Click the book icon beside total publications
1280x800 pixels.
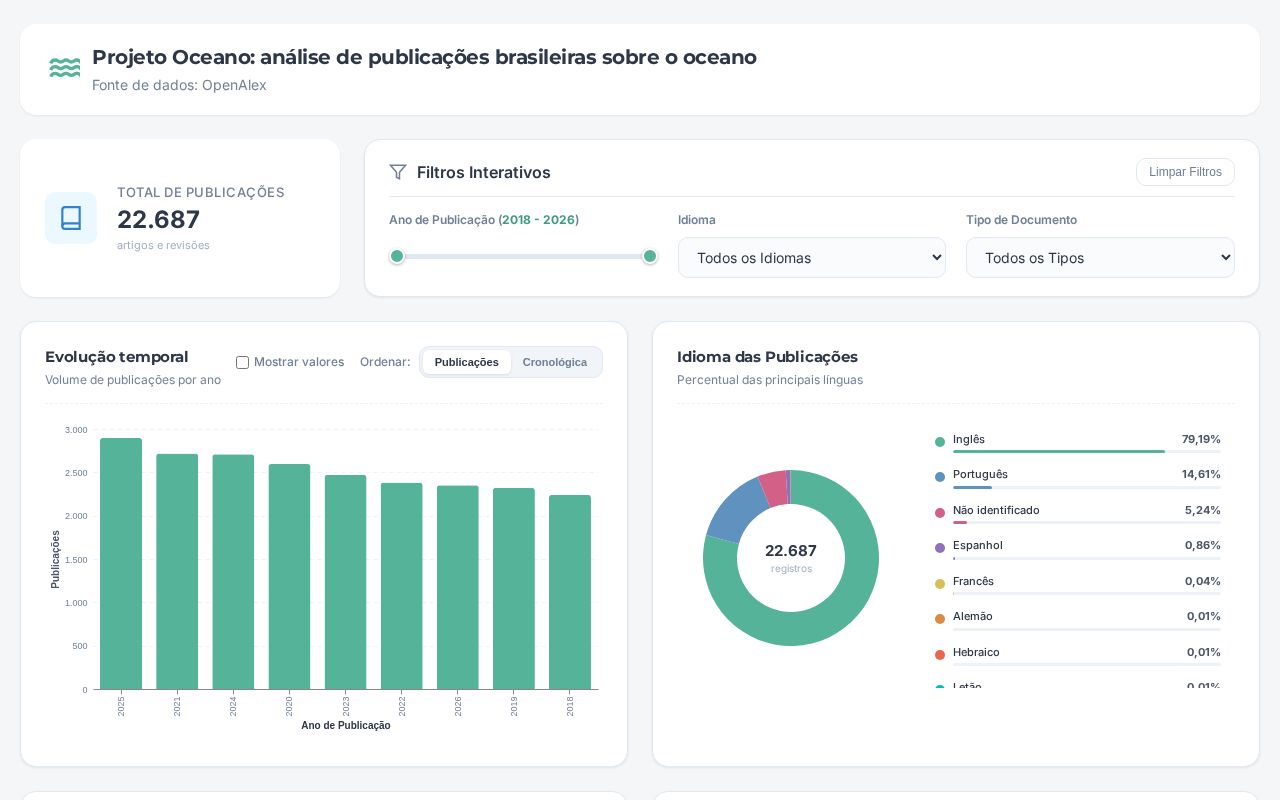tap(71, 218)
